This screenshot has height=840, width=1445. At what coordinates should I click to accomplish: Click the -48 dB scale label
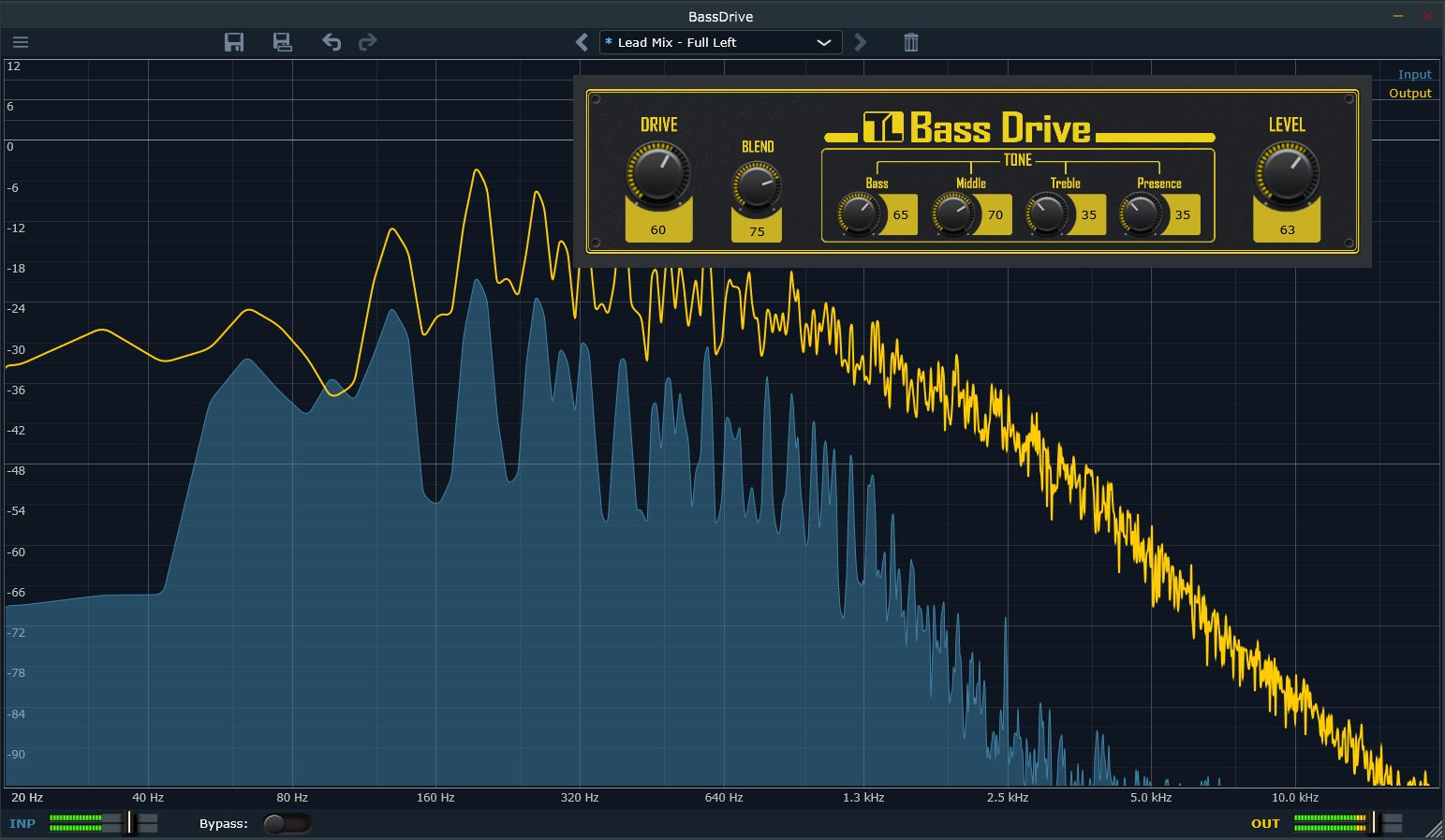[16, 471]
